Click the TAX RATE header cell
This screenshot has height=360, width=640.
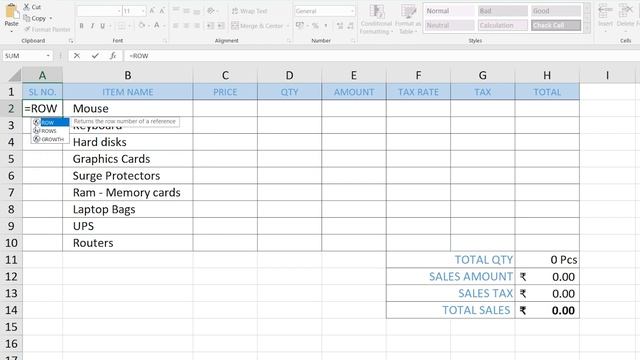point(418,92)
